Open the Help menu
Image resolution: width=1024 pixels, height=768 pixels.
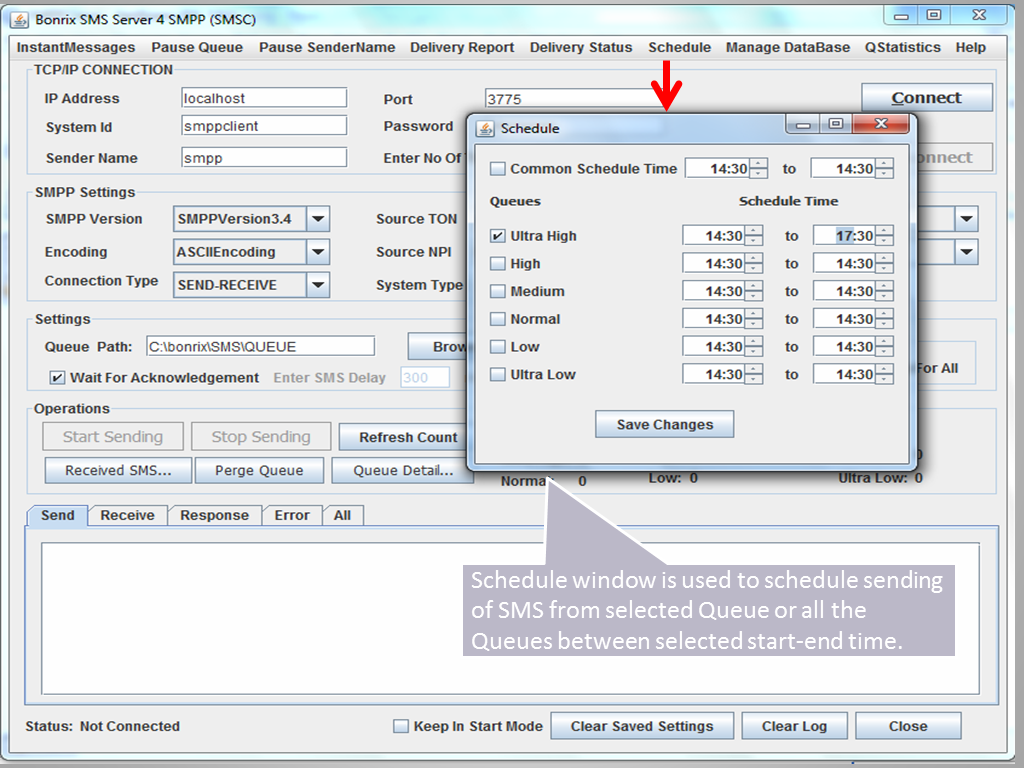[971, 47]
